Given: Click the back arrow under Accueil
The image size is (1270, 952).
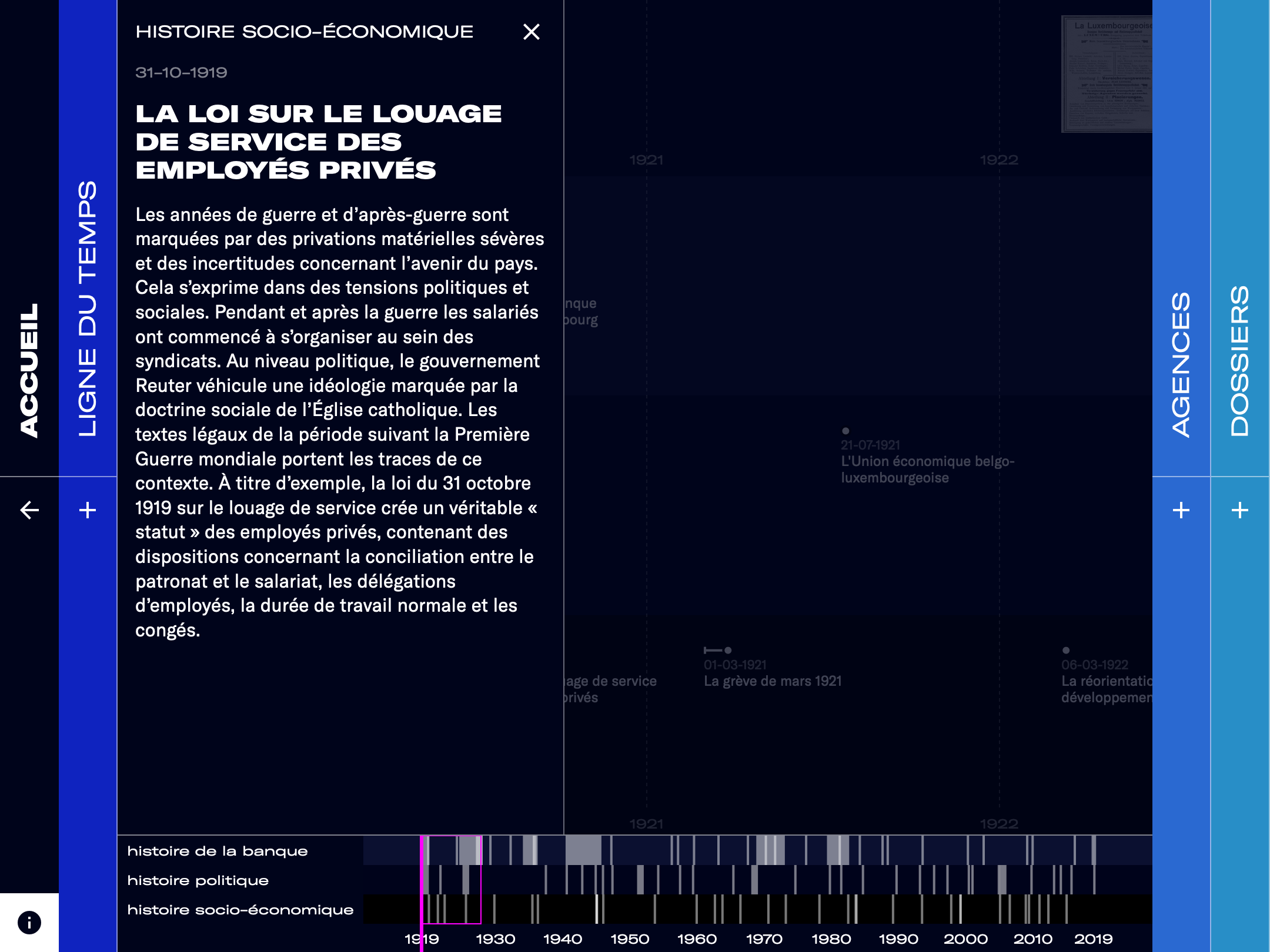Looking at the screenshot, I should click(29, 509).
